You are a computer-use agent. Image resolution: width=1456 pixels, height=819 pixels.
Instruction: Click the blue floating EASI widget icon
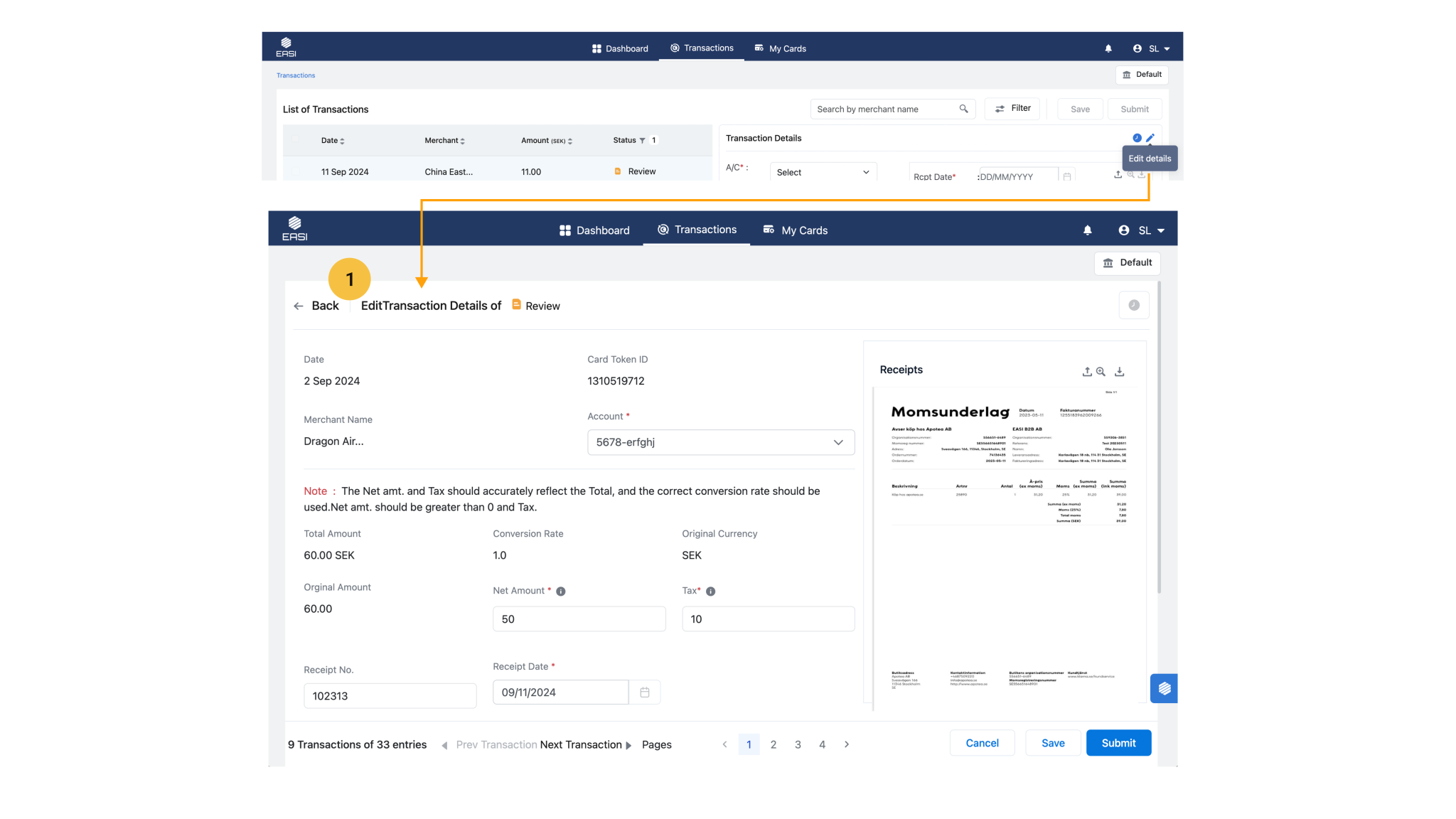tap(1164, 688)
